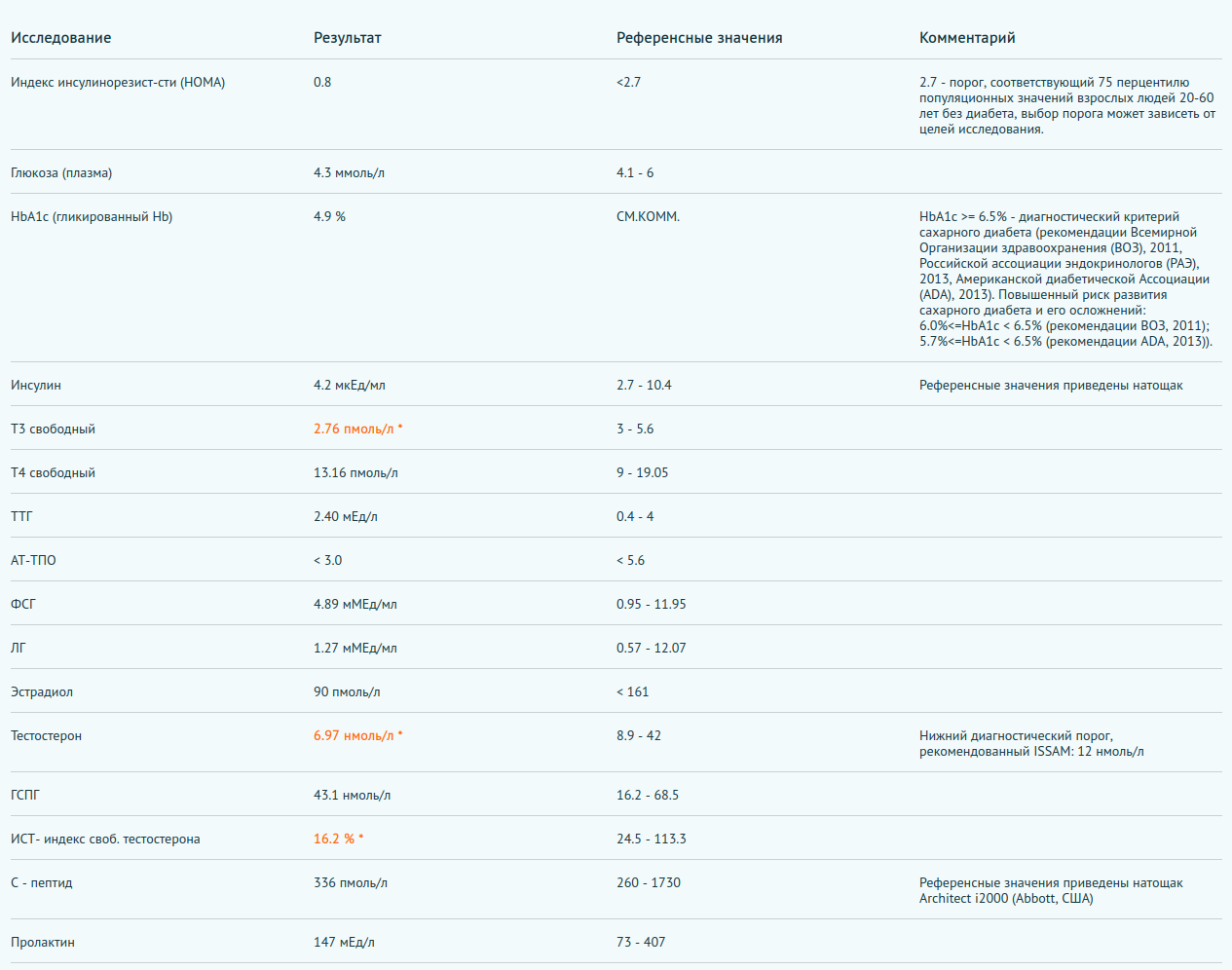The image size is (1232, 970).
Task: Select the Индекс инсулинорезист-сти (HOMA) row label
Action: pos(118,83)
